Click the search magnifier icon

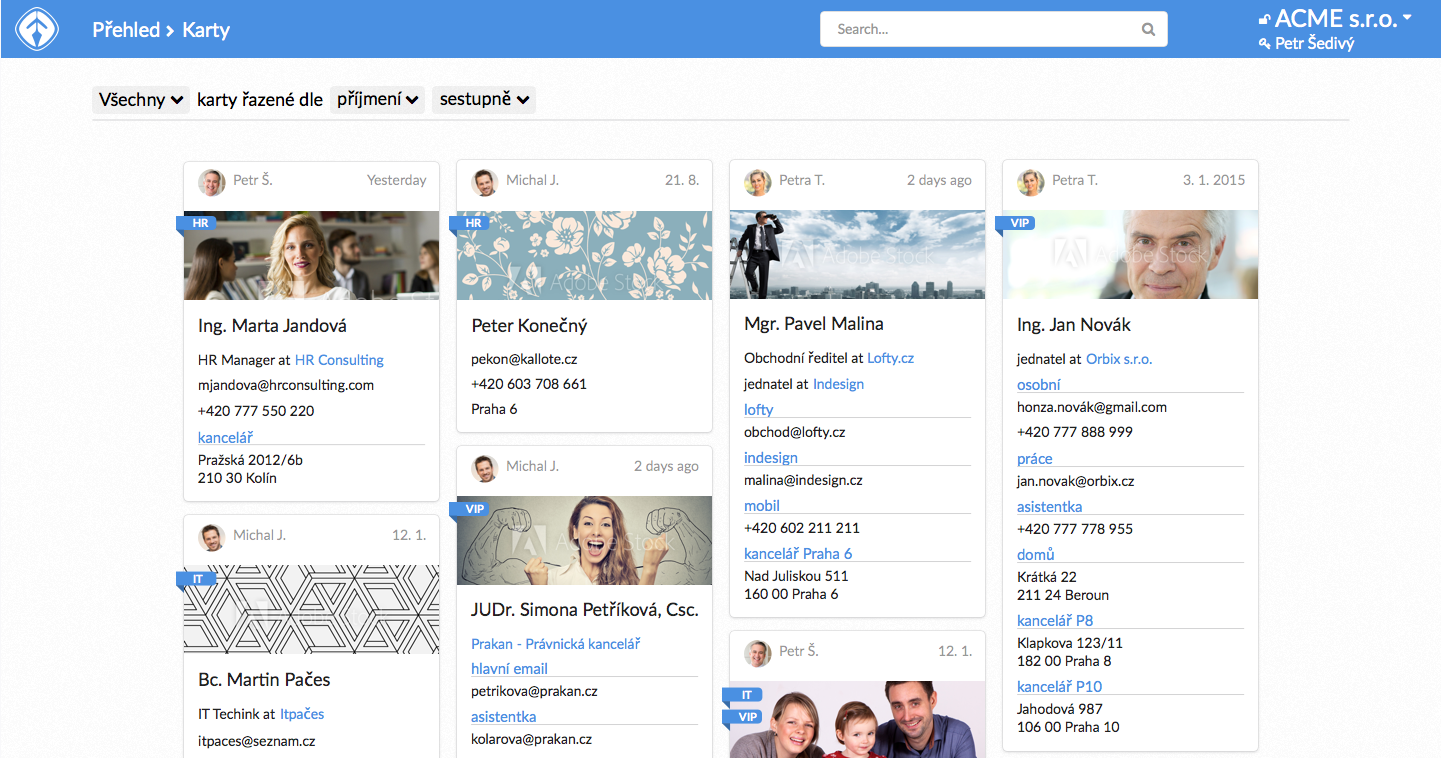coord(1148,30)
